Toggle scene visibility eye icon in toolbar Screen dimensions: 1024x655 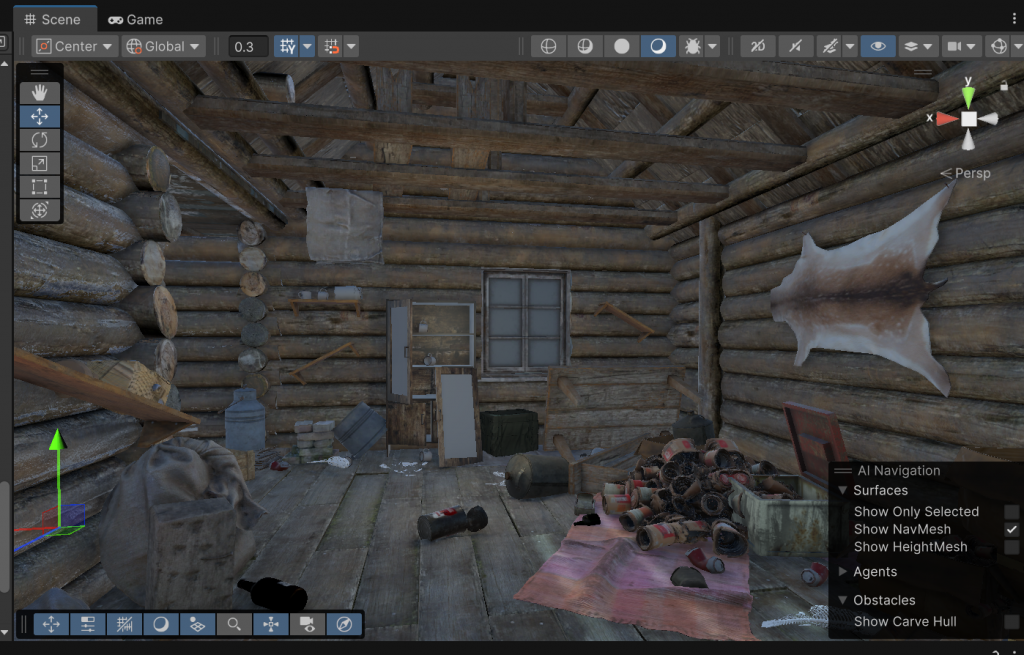(878, 46)
